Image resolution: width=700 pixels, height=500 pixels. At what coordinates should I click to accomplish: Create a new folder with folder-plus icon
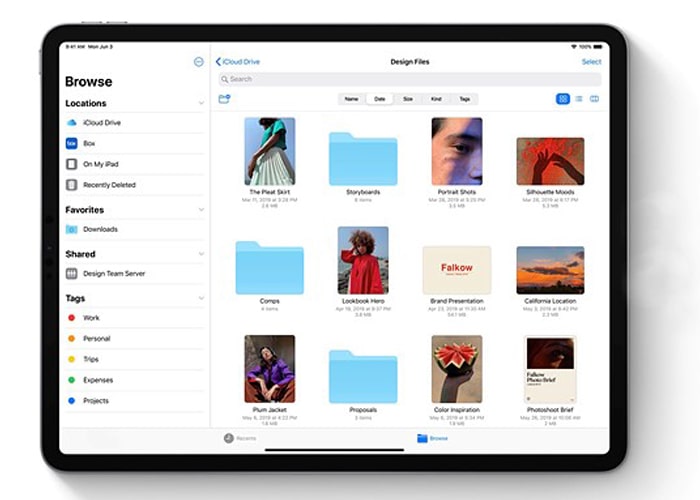(x=224, y=99)
